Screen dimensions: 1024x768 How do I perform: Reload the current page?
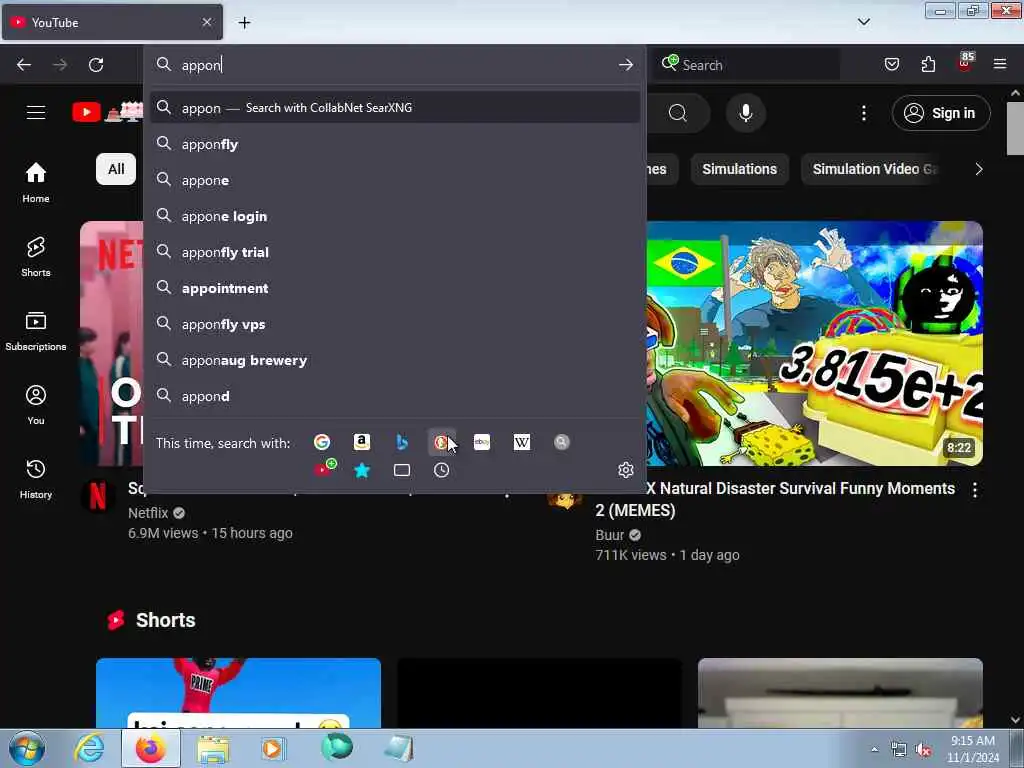click(96, 65)
